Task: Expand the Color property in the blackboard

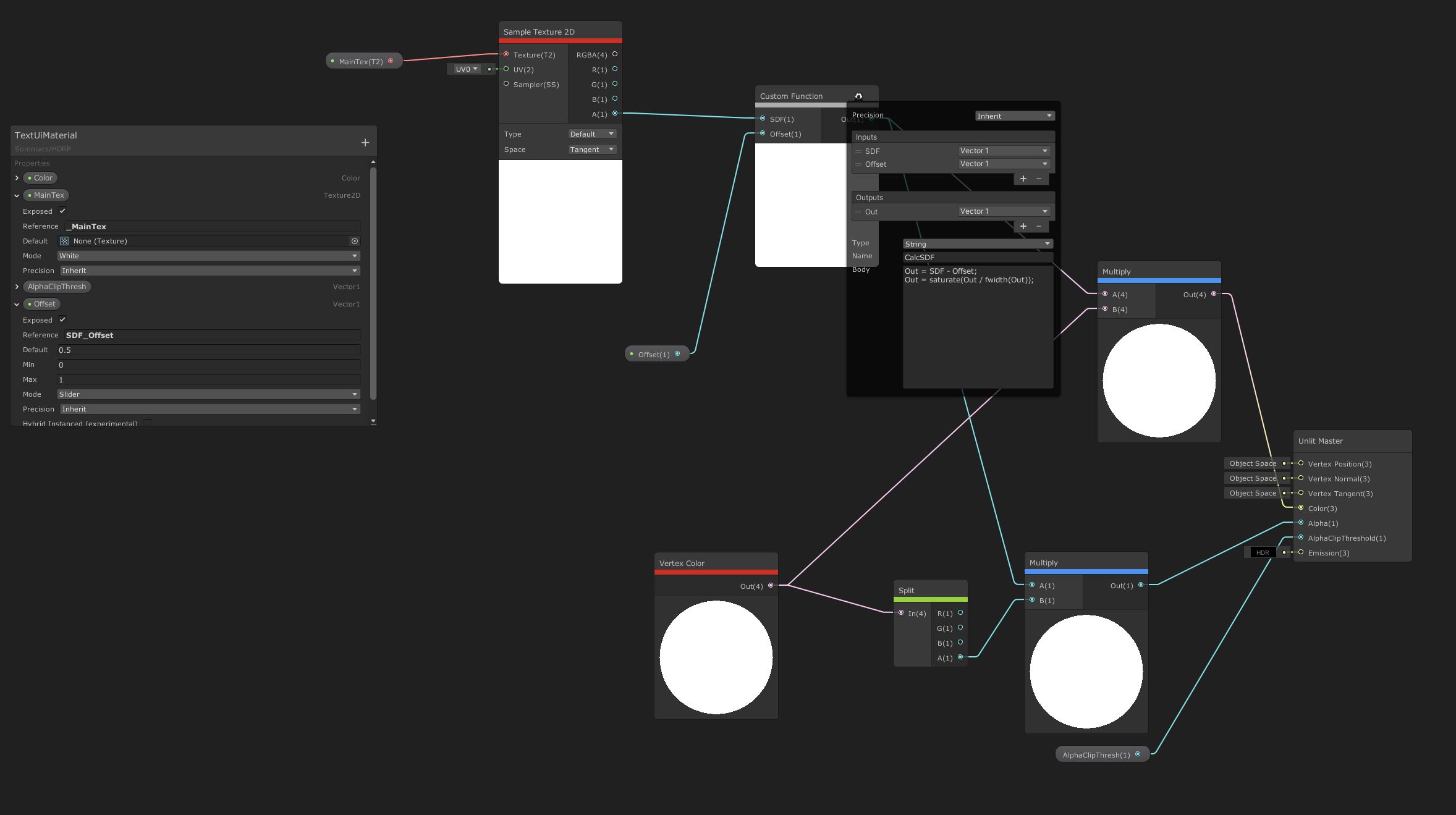Action: pos(17,178)
